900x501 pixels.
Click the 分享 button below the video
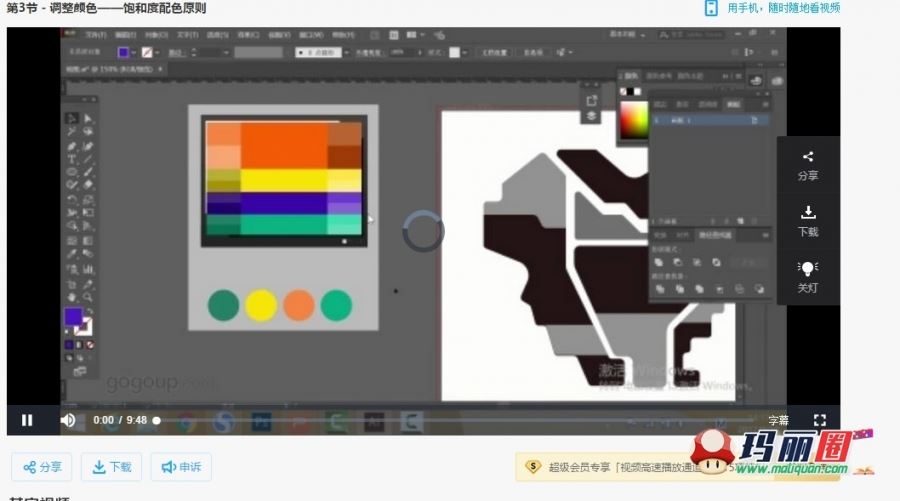(42, 467)
